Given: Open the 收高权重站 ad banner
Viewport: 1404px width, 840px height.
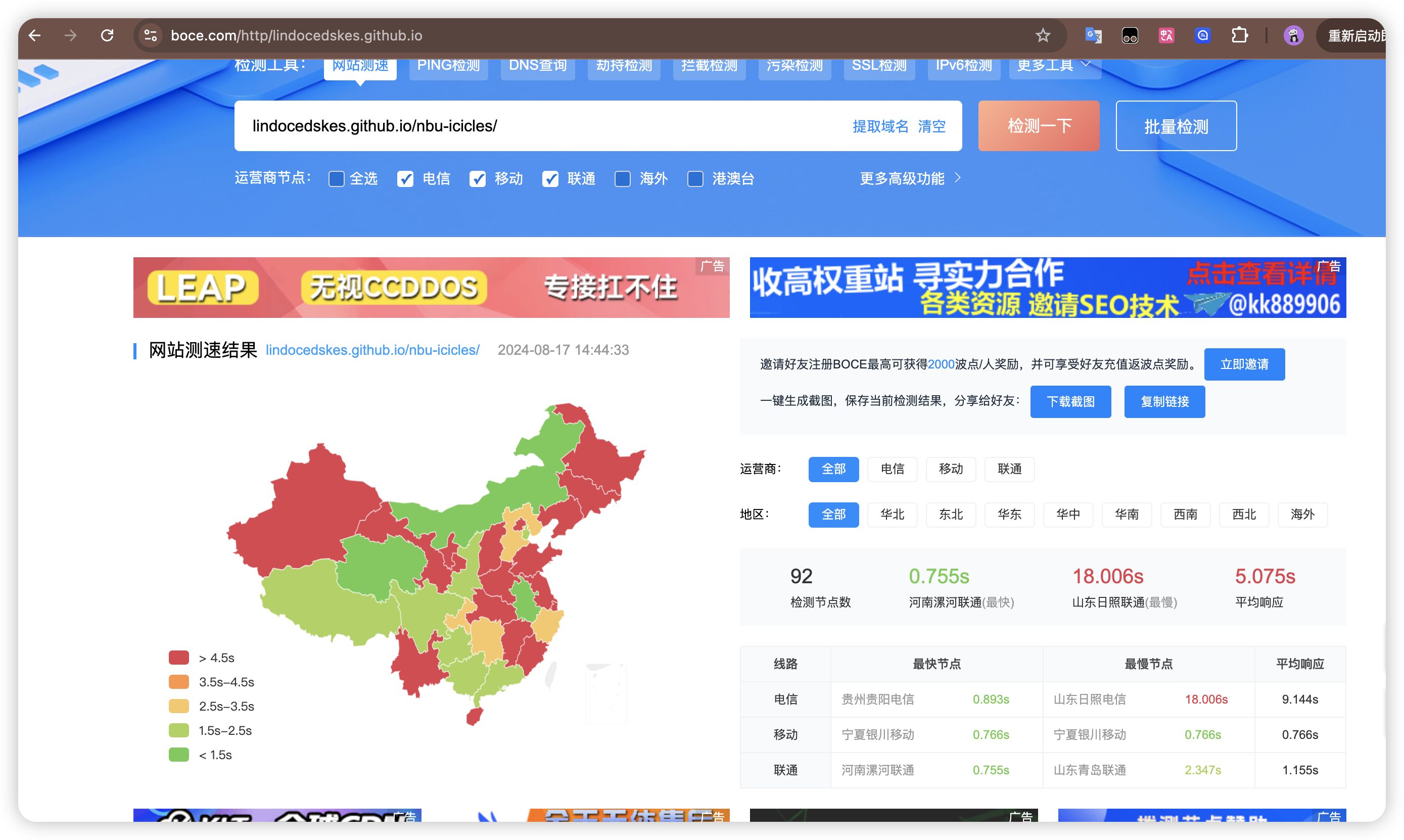Looking at the screenshot, I should (1048, 288).
